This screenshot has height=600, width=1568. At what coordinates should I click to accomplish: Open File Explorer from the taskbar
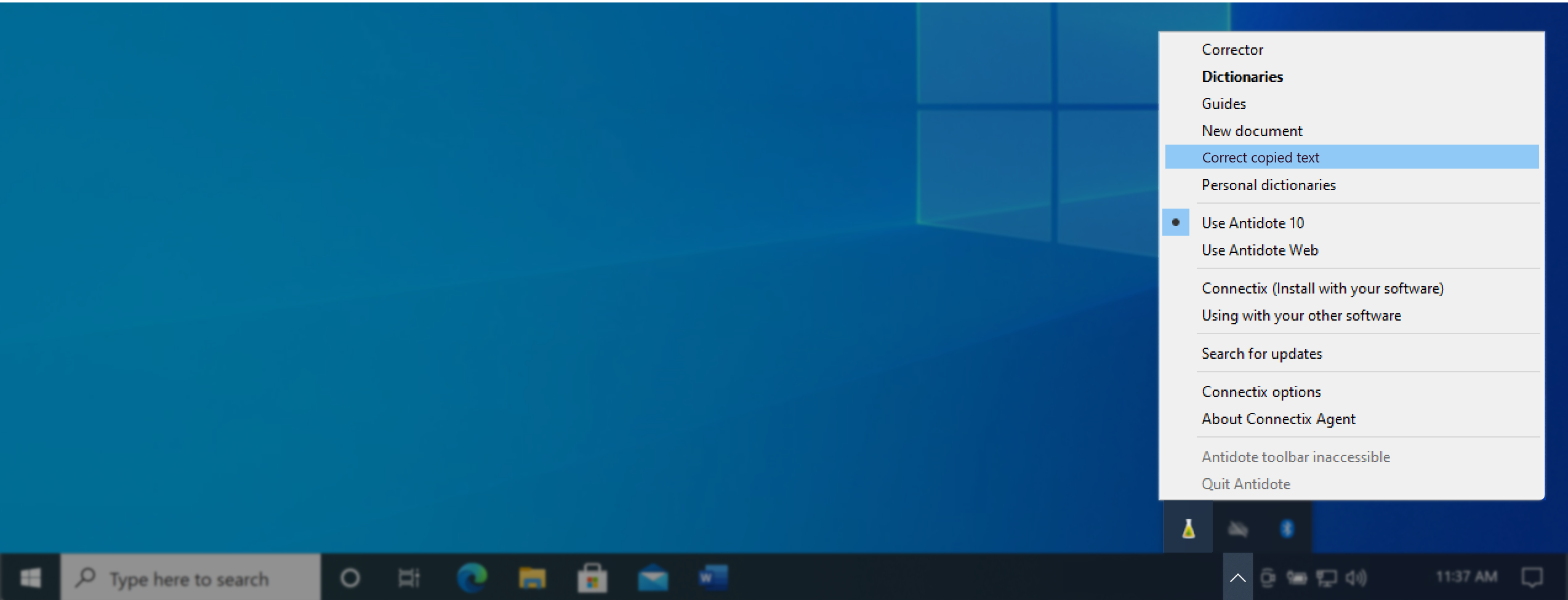533,577
